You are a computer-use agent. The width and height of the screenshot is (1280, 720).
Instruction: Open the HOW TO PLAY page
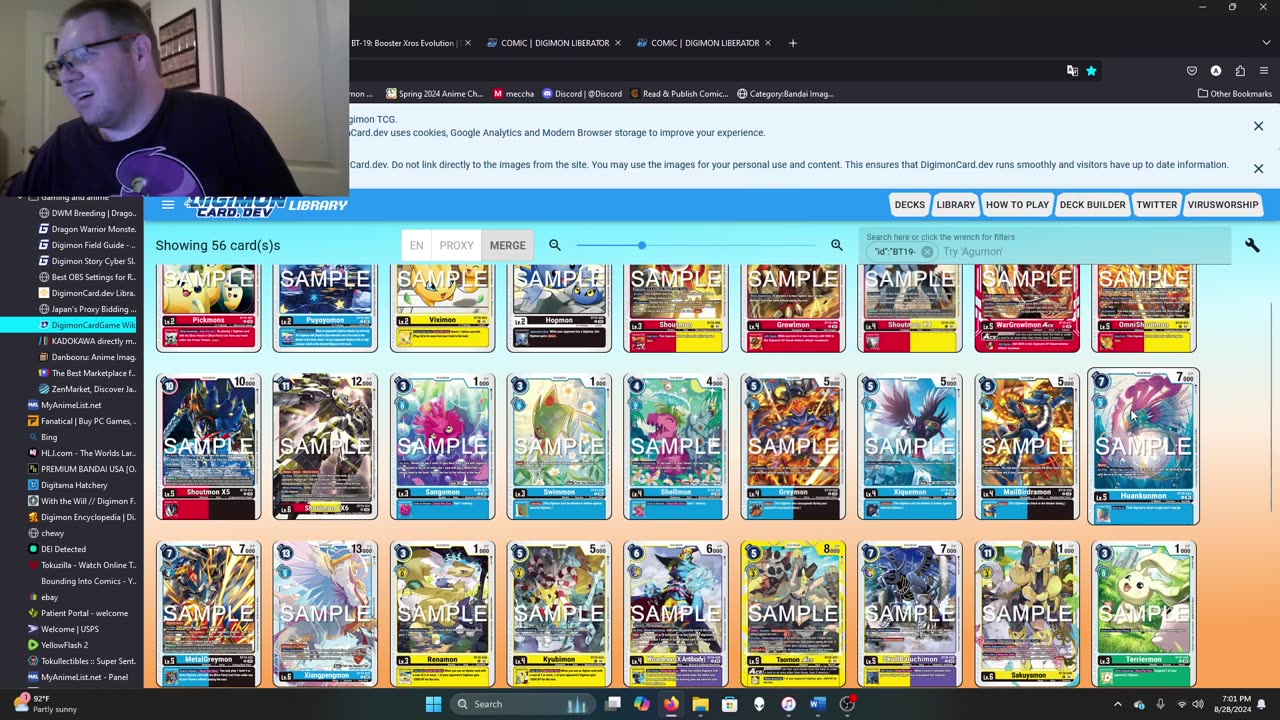[1017, 205]
